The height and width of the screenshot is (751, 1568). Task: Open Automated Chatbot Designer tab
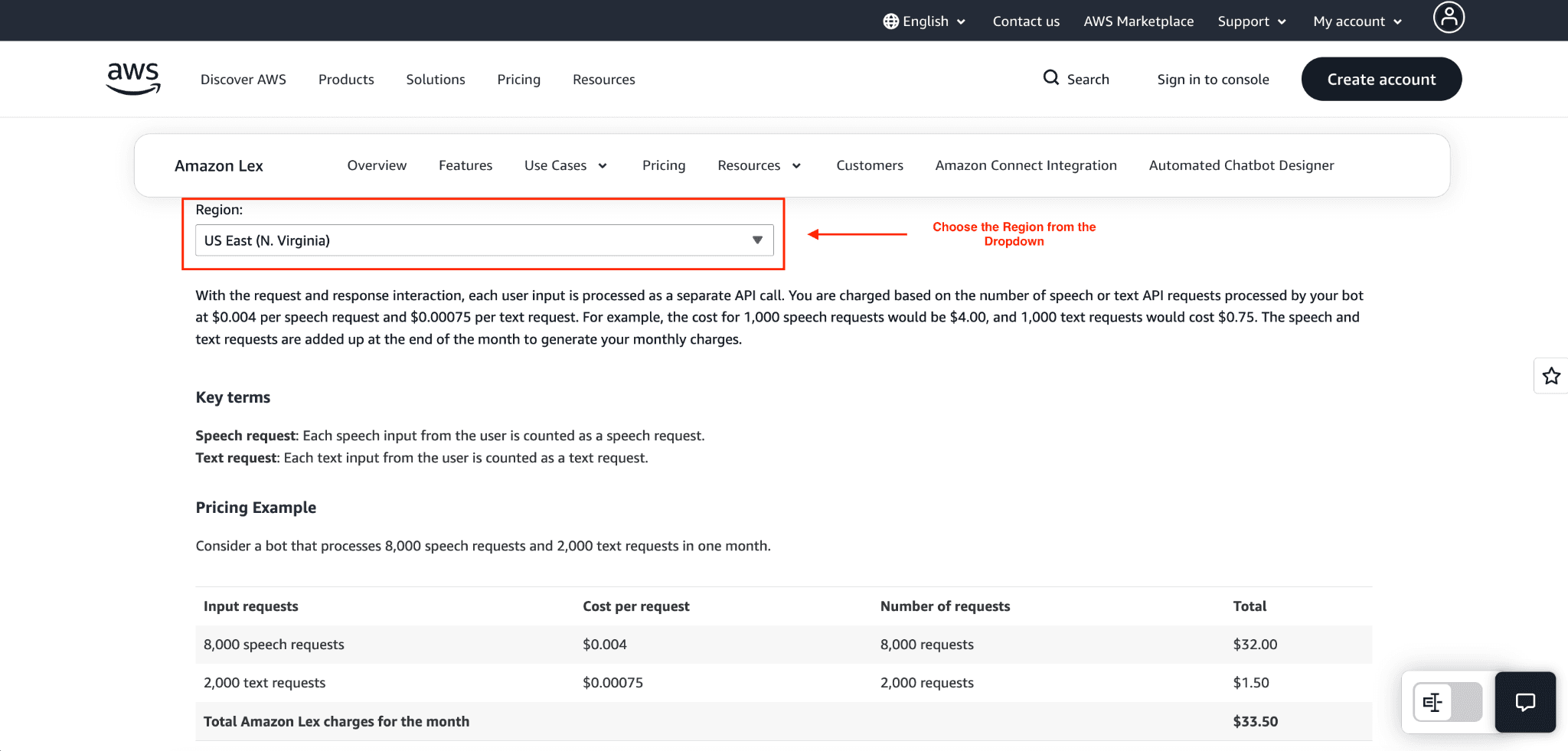[x=1241, y=165]
